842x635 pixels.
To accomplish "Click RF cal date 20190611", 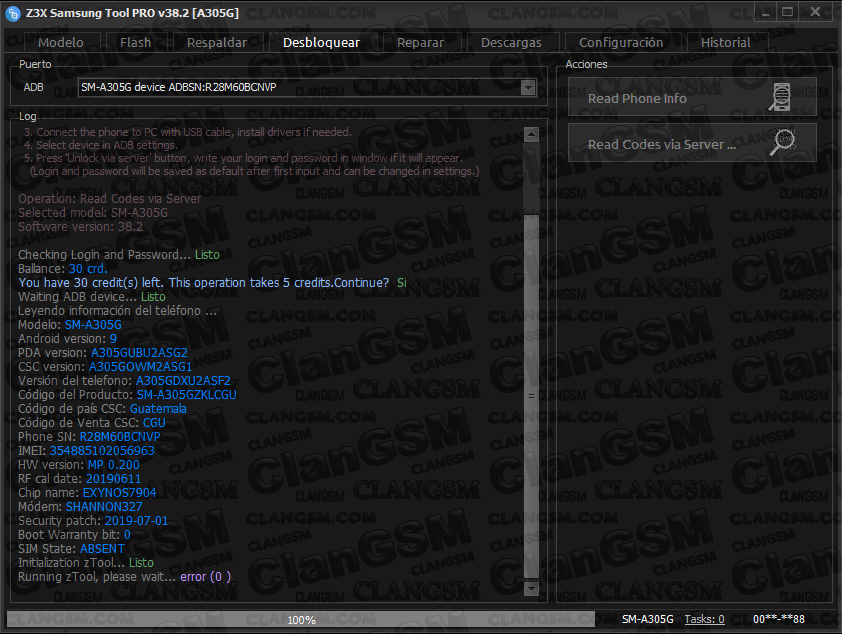I will point(113,478).
